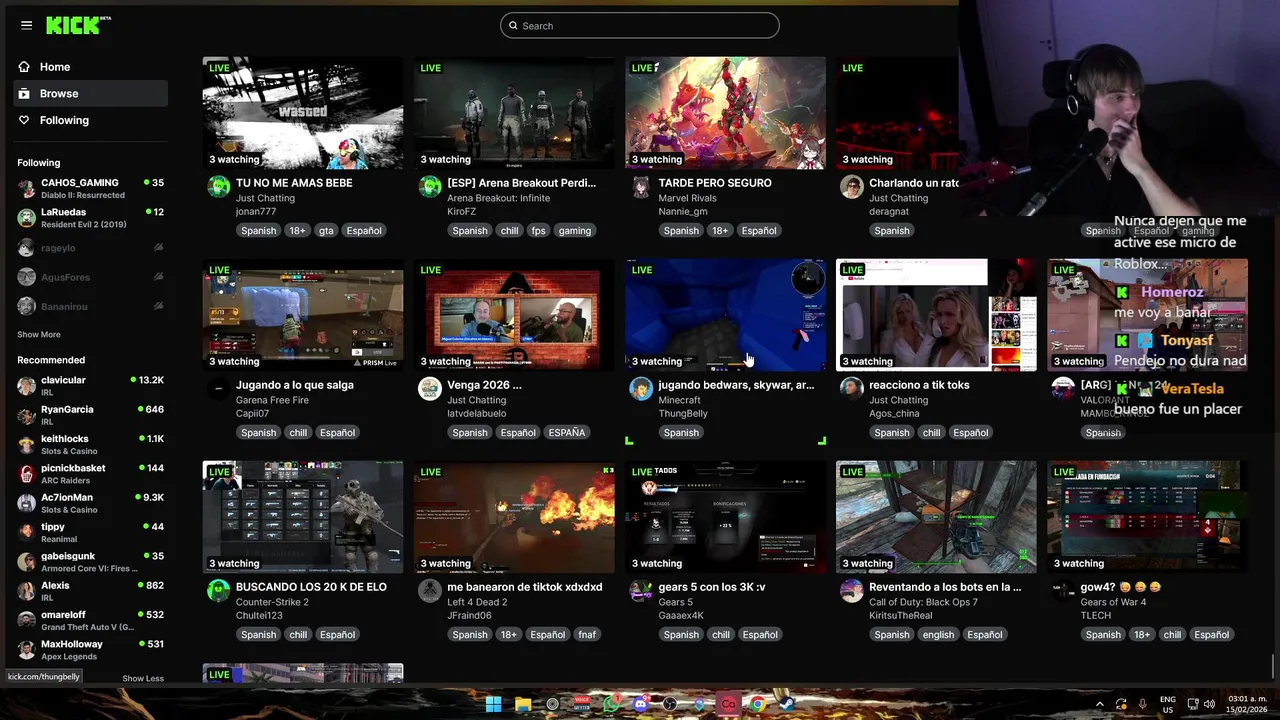Click Nannie_gm streamer avatar
Screen dimensions: 1280x720
pos(641,187)
